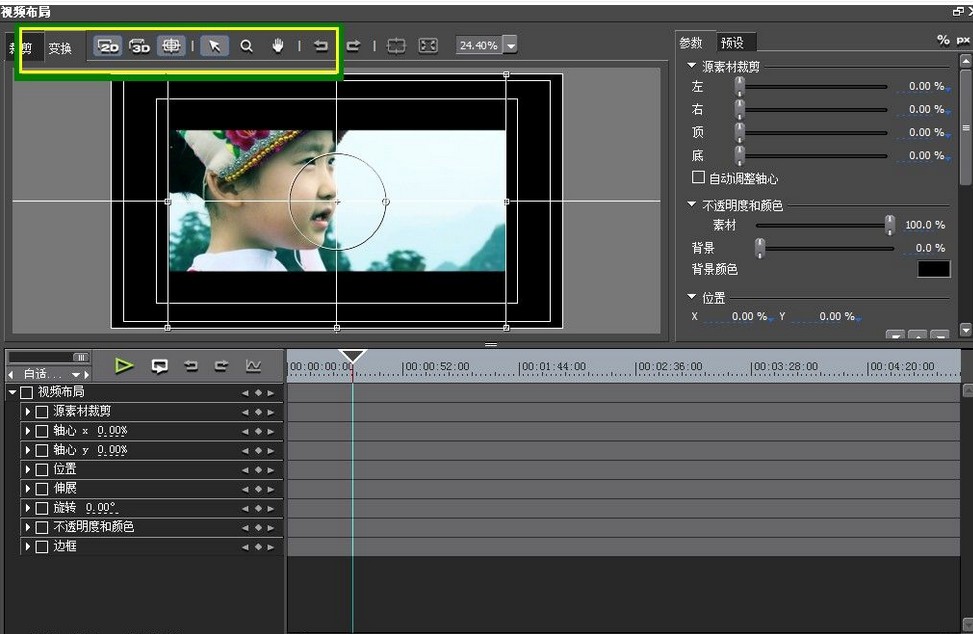
Task: Switch to the 预设 tab
Action: point(733,41)
